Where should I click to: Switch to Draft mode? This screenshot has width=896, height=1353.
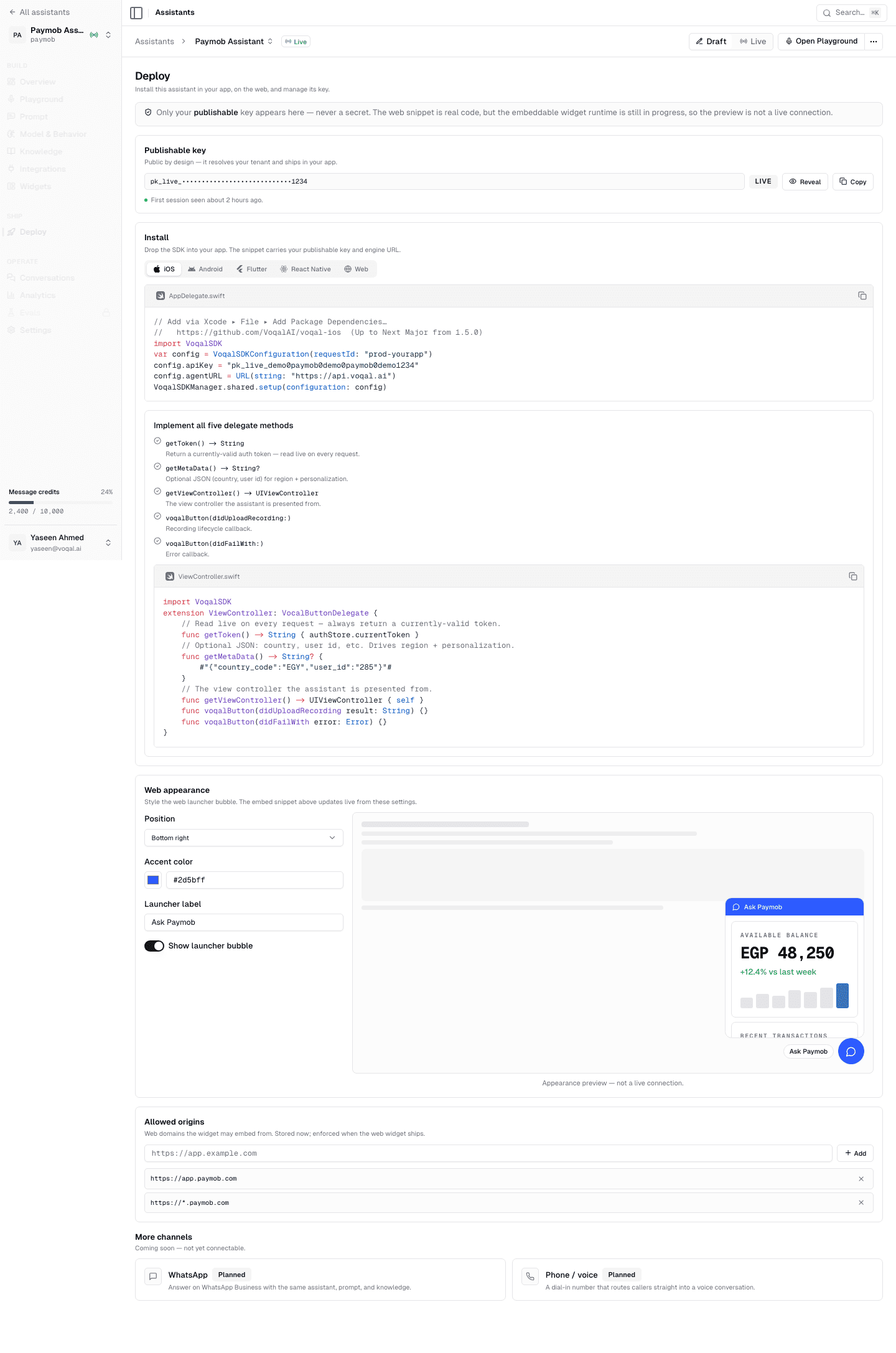[711, 42]
